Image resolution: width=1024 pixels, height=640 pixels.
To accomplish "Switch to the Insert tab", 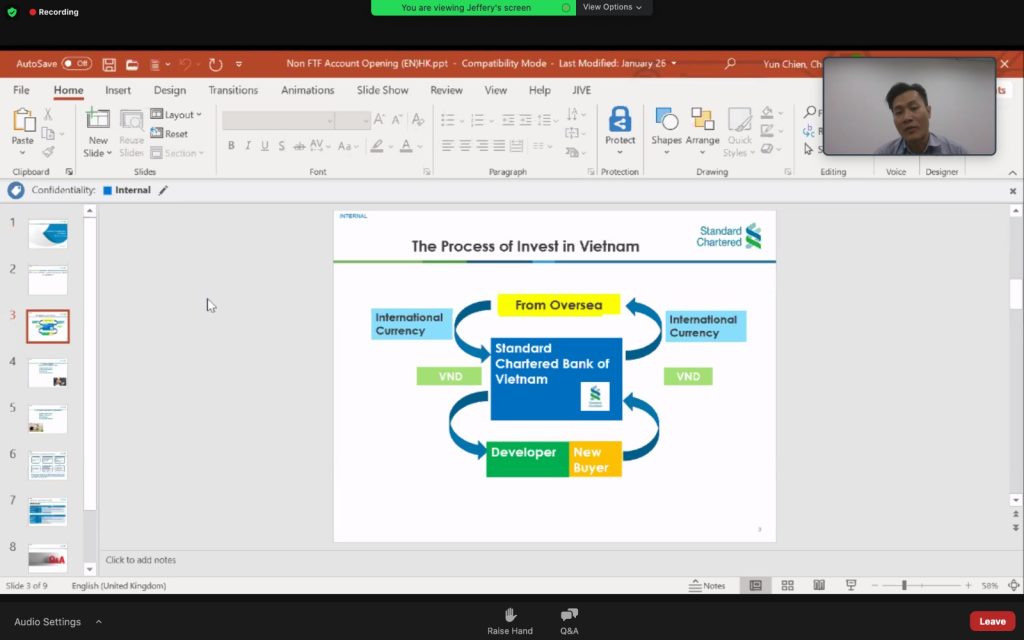I will point(118,90).
